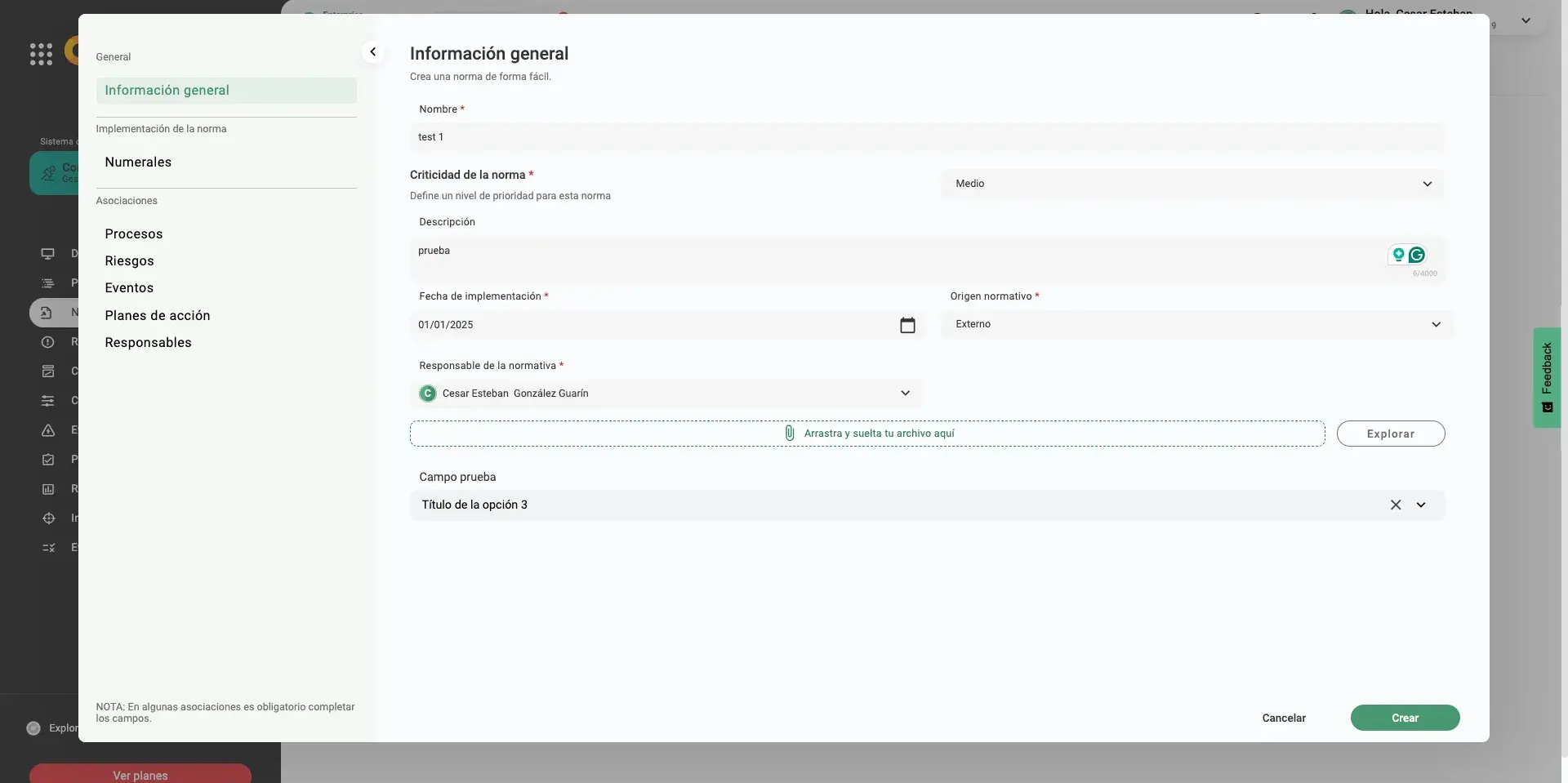The width and height of the screenshot is (1568, 783).
Task: Collapse the side panel with the back chevron
Action: click(372, 52)
